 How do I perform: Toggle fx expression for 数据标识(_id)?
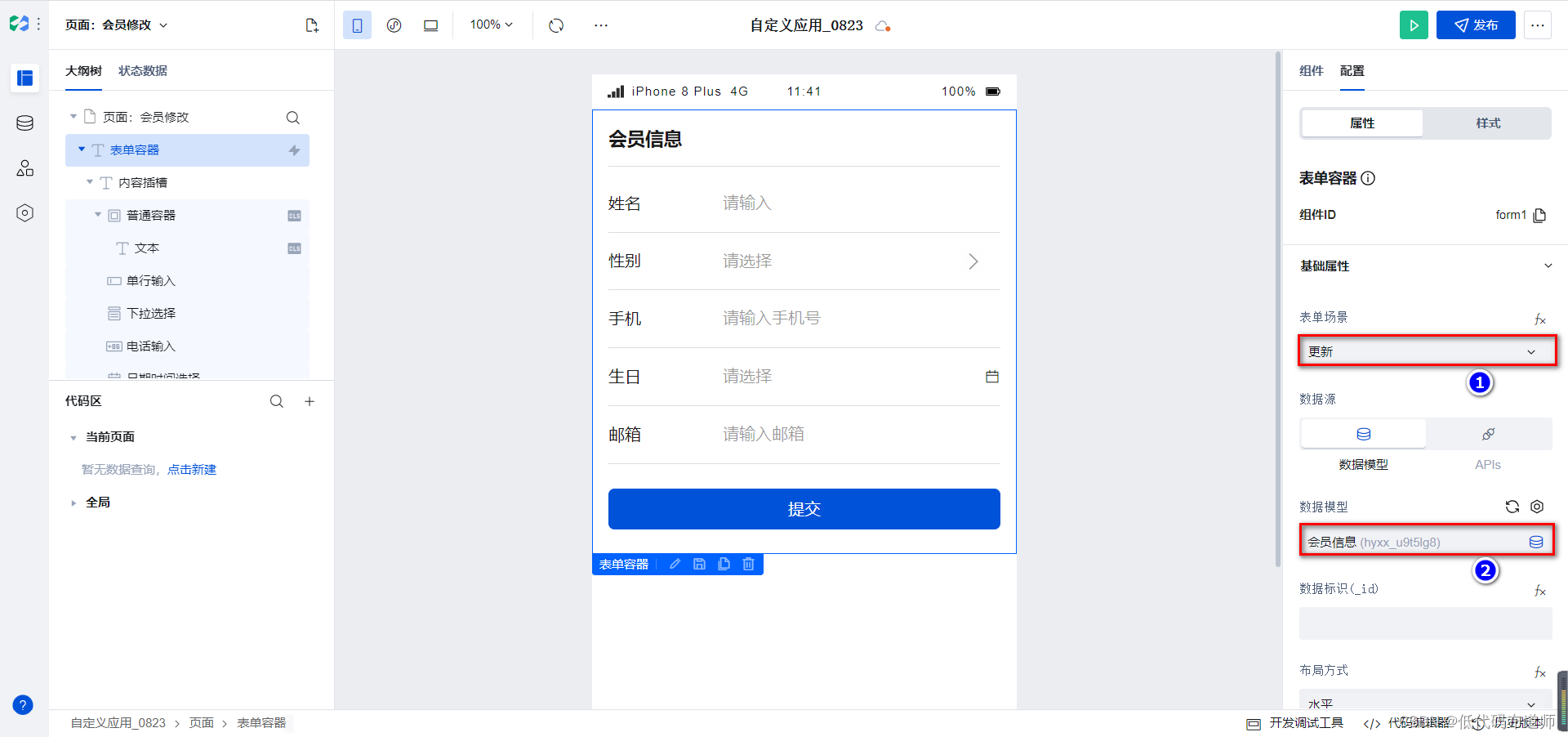tap(1540, 591)
